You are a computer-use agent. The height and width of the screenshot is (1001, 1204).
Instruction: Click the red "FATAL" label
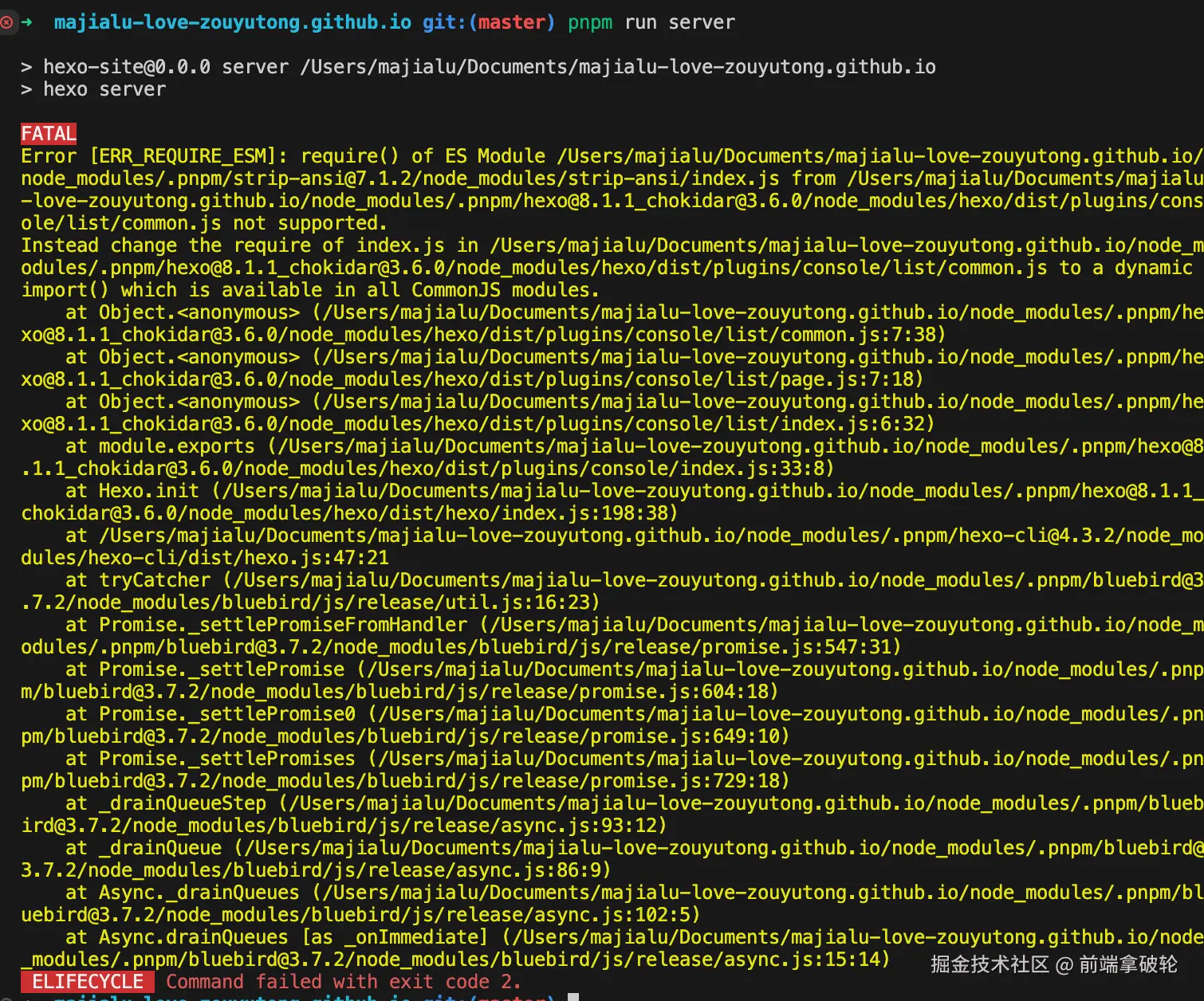point(49,134)
